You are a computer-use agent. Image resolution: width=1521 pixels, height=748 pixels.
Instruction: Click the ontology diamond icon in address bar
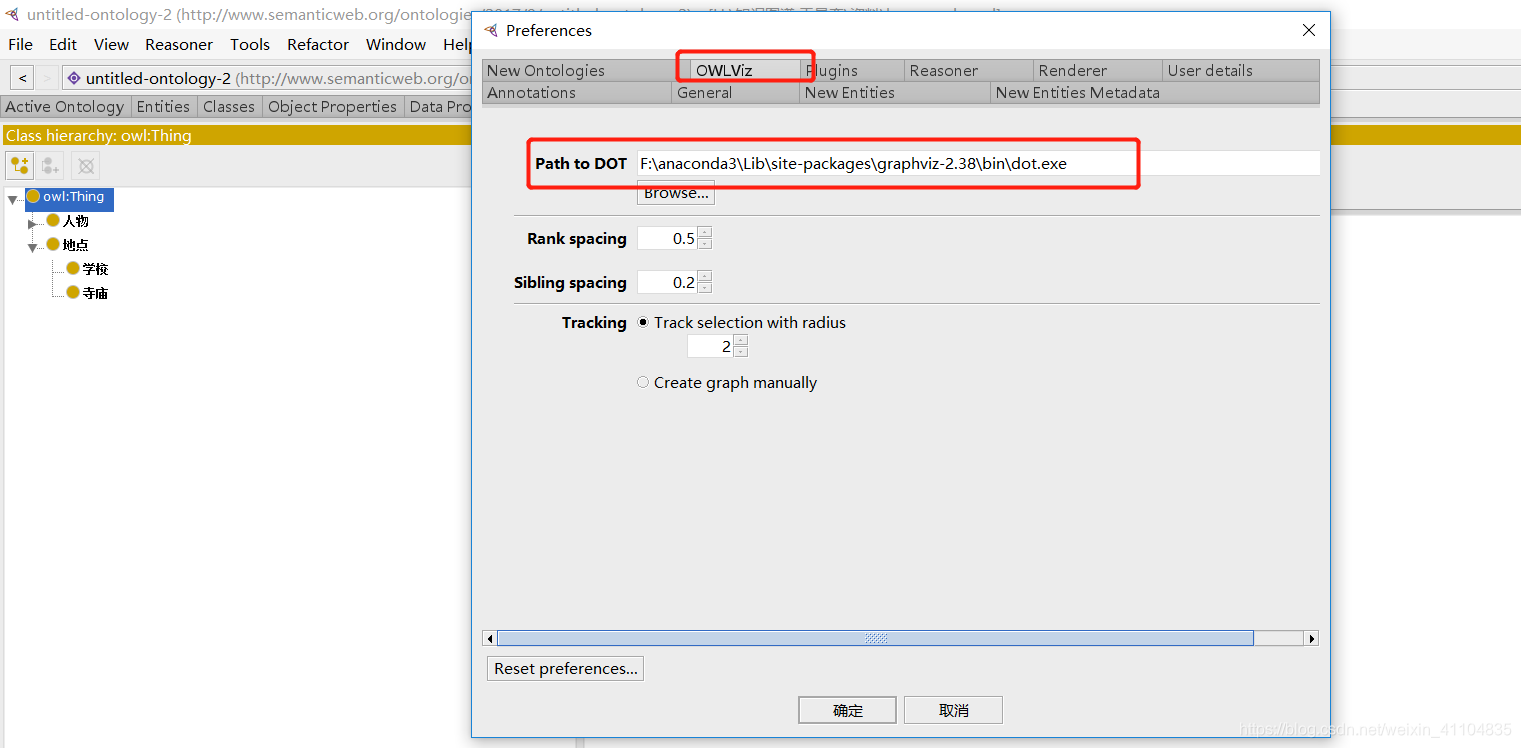[x=74, y=78]
